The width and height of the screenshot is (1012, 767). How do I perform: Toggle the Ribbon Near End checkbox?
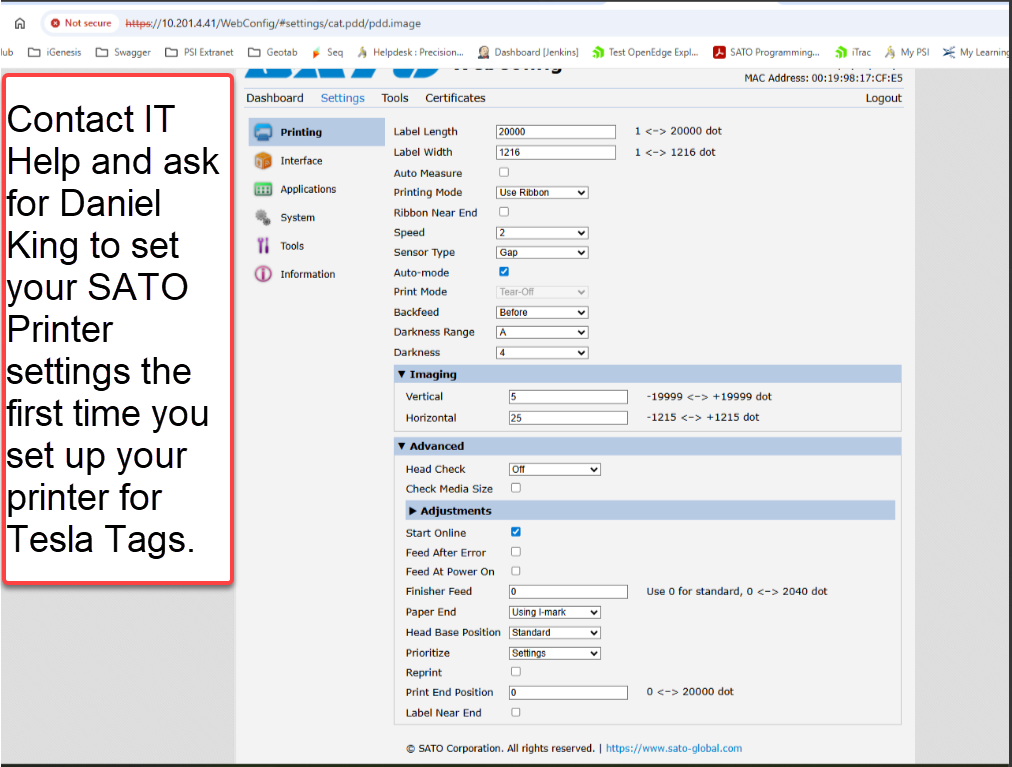pos(504,212)
